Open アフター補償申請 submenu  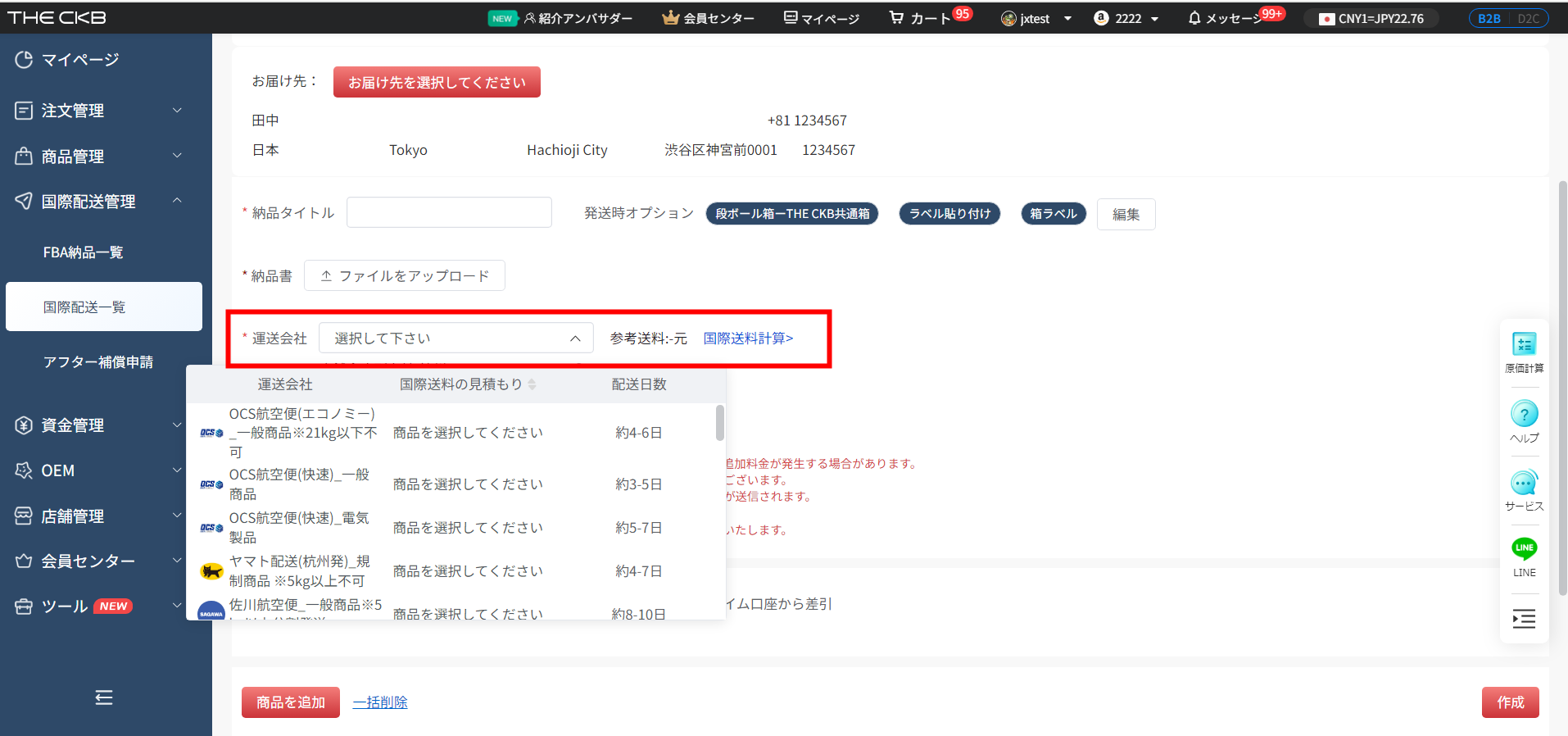click(98, 361)
